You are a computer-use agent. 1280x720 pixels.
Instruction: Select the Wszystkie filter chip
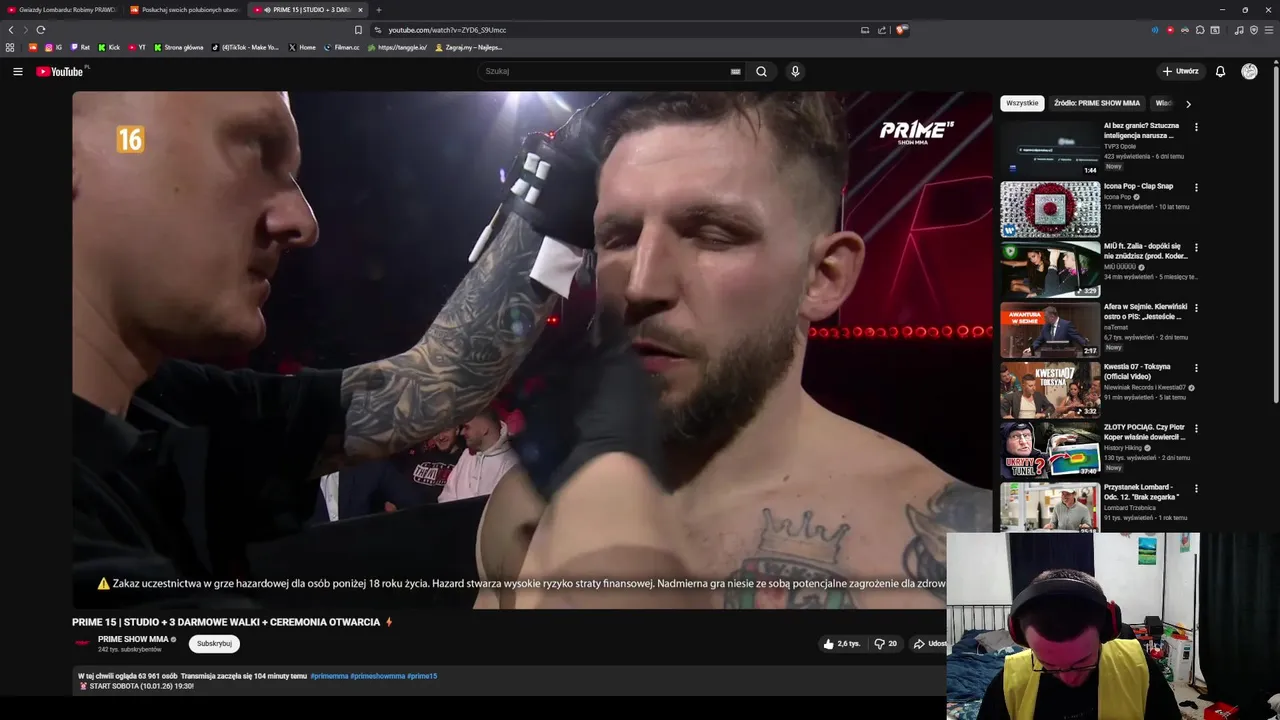[1022, 103]
